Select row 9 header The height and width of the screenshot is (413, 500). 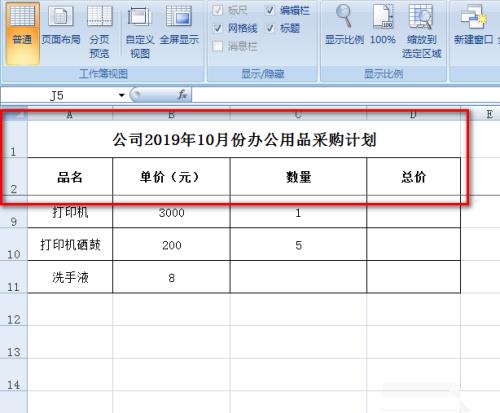tap(14, 212)
